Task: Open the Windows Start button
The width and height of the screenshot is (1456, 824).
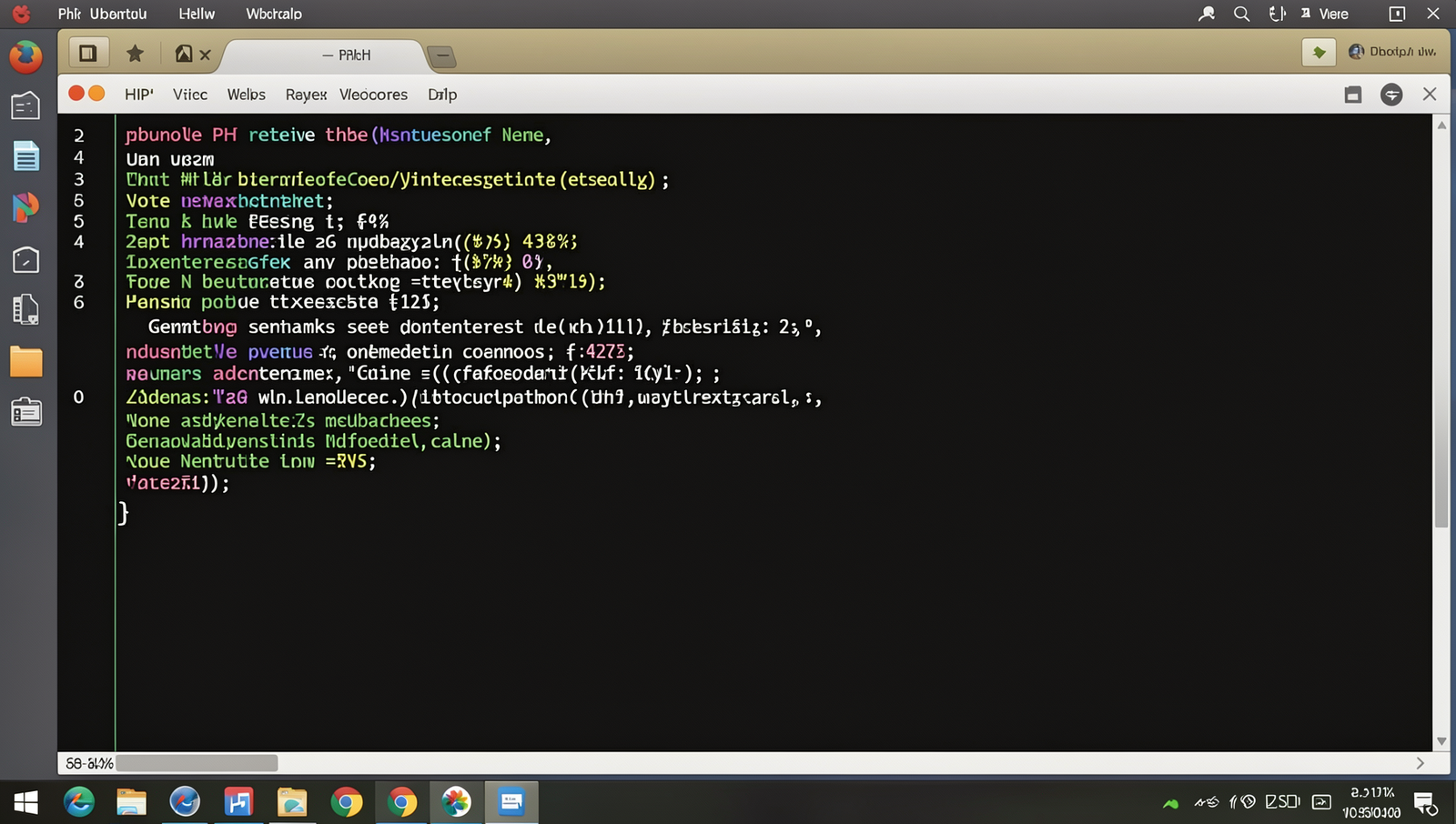Action: pyautogui.click(x=25, y=802)
